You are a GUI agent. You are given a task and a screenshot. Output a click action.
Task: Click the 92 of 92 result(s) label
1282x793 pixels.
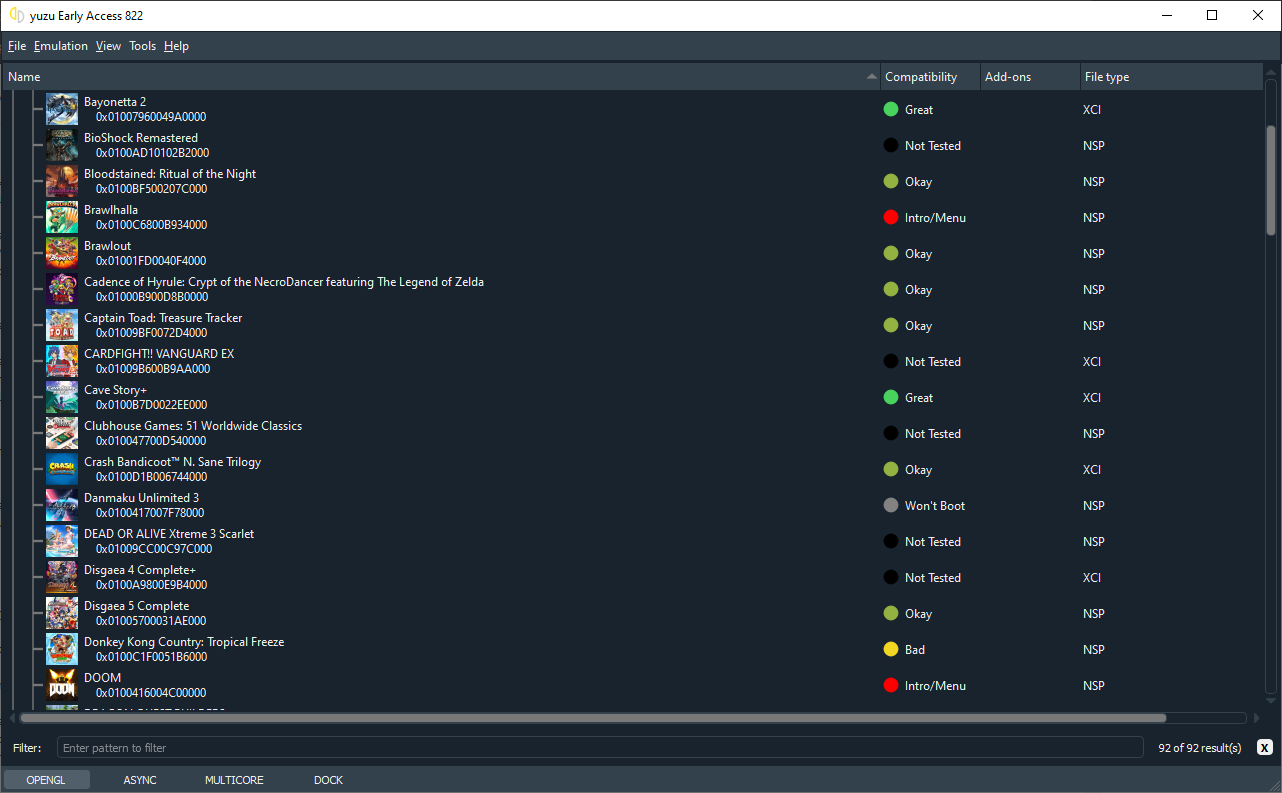click(1200, 748)
